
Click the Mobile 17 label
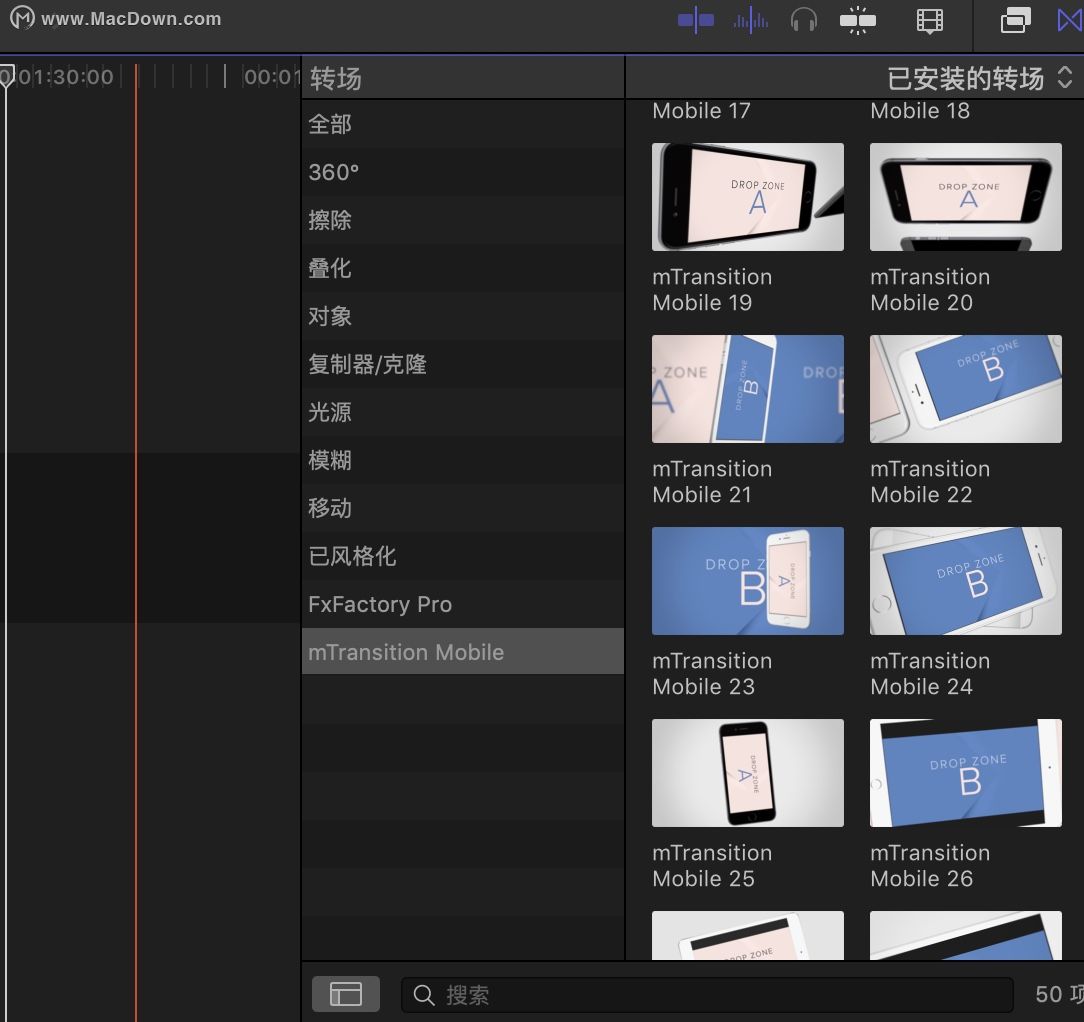[x=701, y=111]
